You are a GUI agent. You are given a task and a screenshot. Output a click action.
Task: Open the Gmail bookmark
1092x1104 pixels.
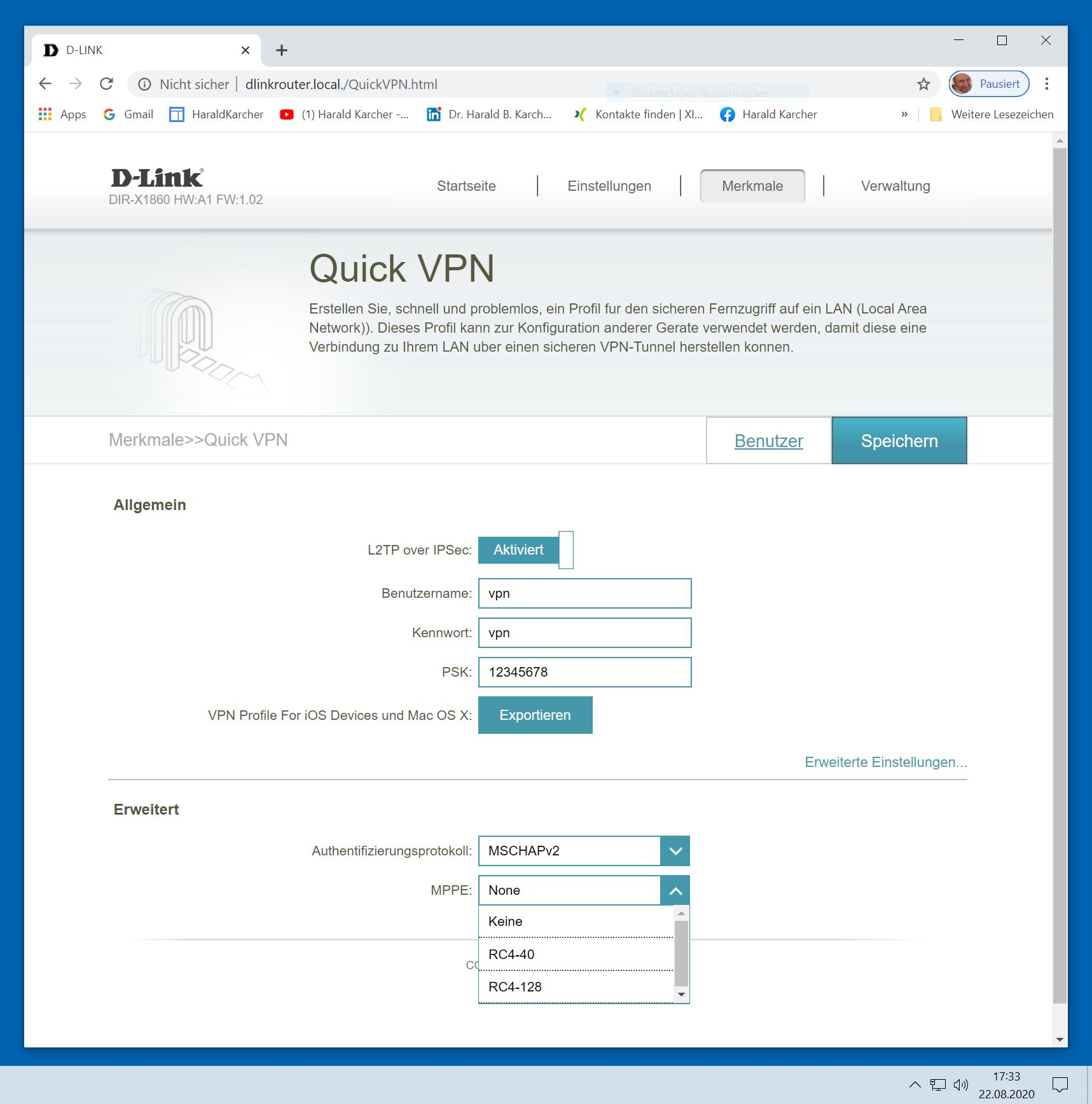point(128,114)
